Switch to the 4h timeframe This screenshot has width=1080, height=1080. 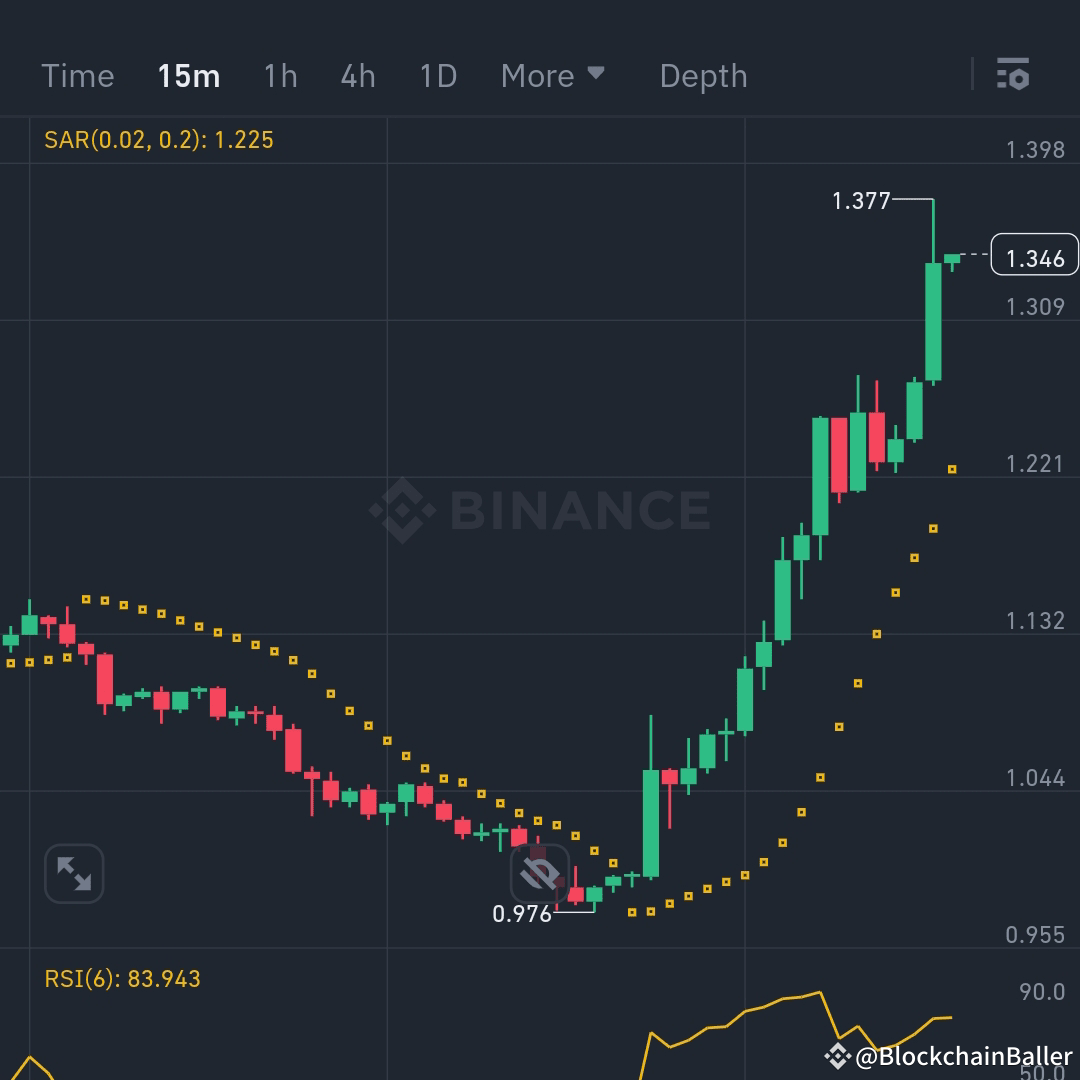[357, 75]
